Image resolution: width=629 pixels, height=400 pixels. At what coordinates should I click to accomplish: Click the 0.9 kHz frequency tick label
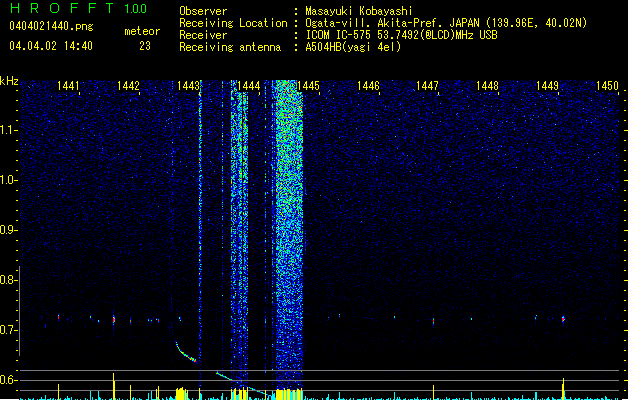(8, 230)
